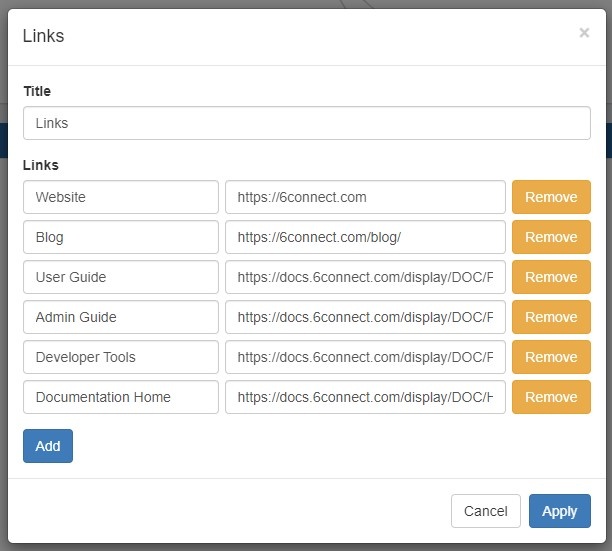Close the Links dialog with X

584,33
